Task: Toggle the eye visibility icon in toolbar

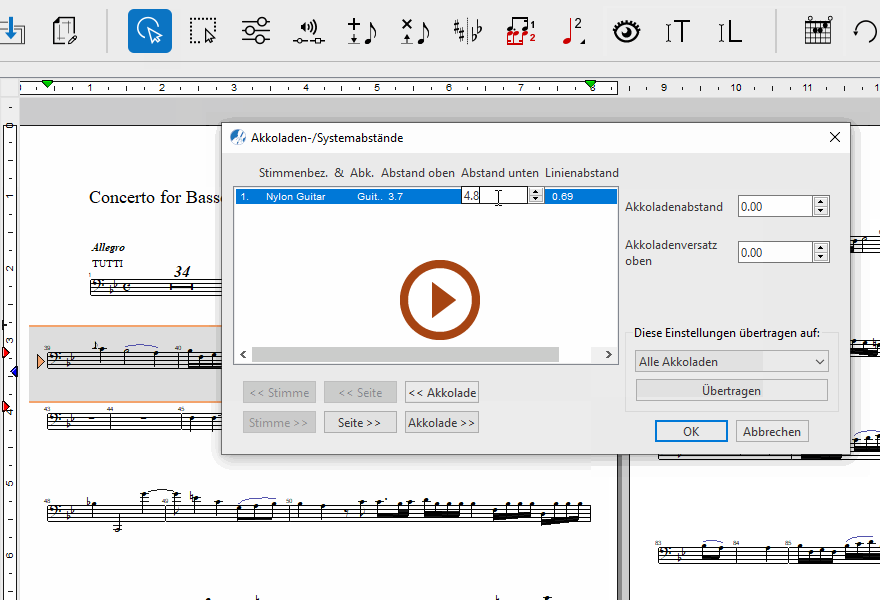Action: 626,31
